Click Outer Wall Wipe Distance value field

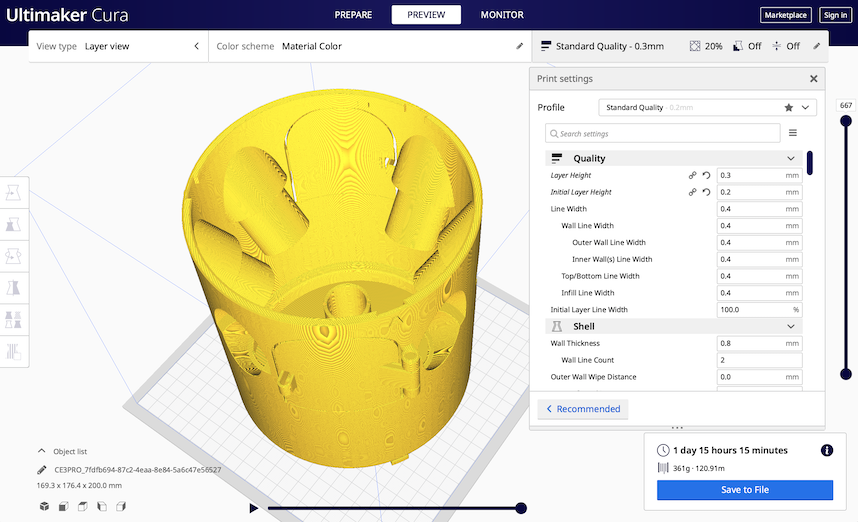pyautogui.click(x=760, y=376)
